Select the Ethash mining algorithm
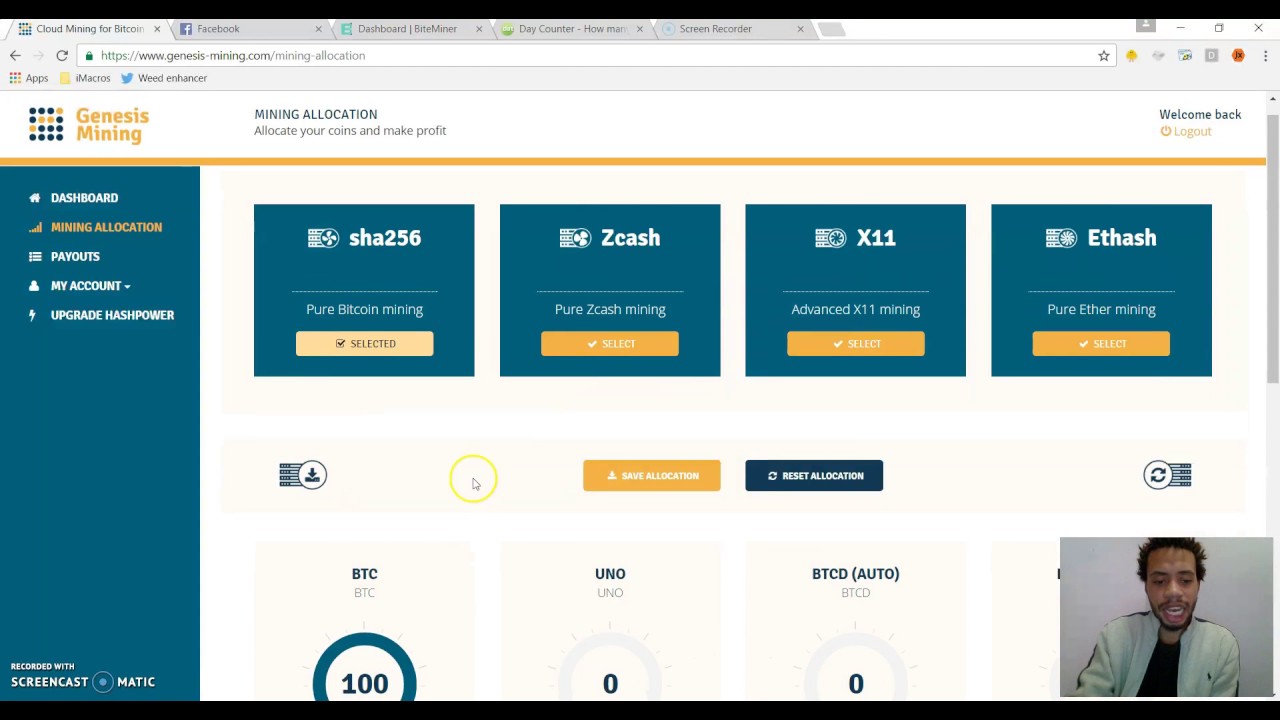The width and height of the screenshot is (1280, 720). [x=1101, y=344]
